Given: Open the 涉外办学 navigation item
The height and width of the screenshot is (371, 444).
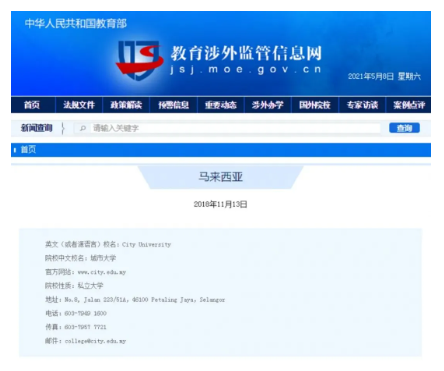Looking at the screenshot, I should tap(268, 105).
